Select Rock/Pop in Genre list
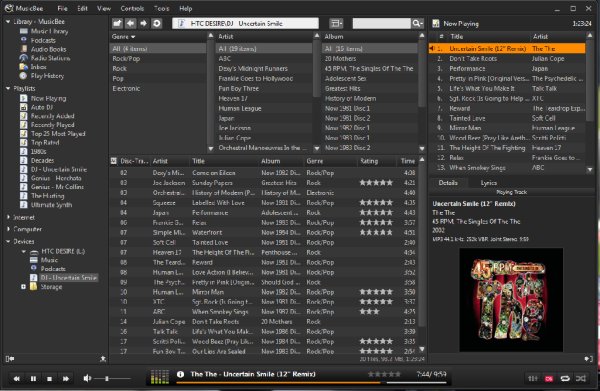The image size is (600, 391). [126, 59]
